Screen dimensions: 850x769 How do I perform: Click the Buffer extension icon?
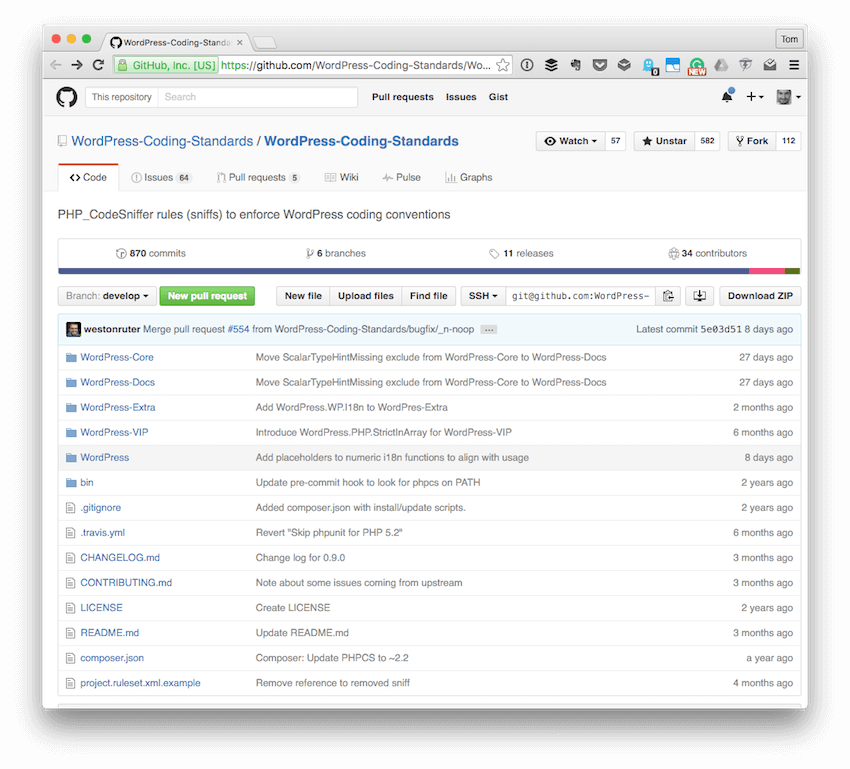tap(551, 65)
